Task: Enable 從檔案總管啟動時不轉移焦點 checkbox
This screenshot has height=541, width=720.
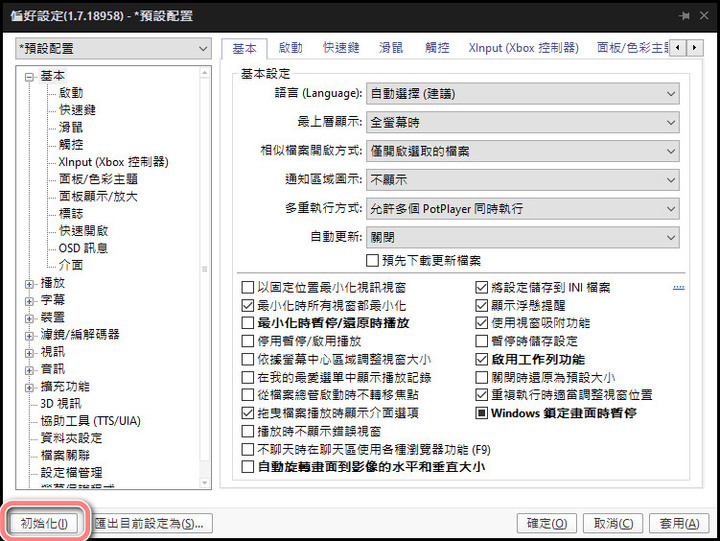Action: 248,395
